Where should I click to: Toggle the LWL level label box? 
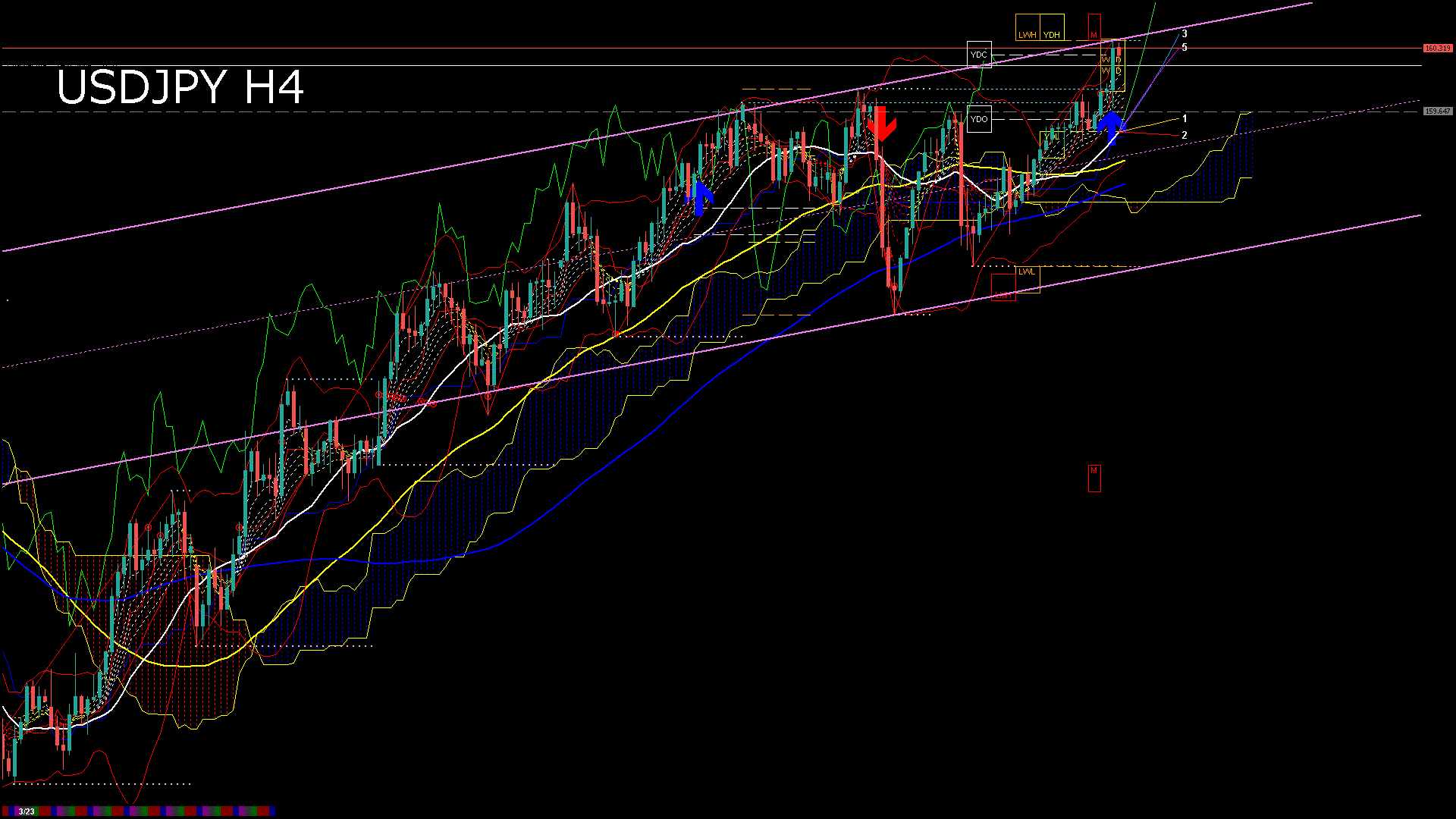(1029, 272)
